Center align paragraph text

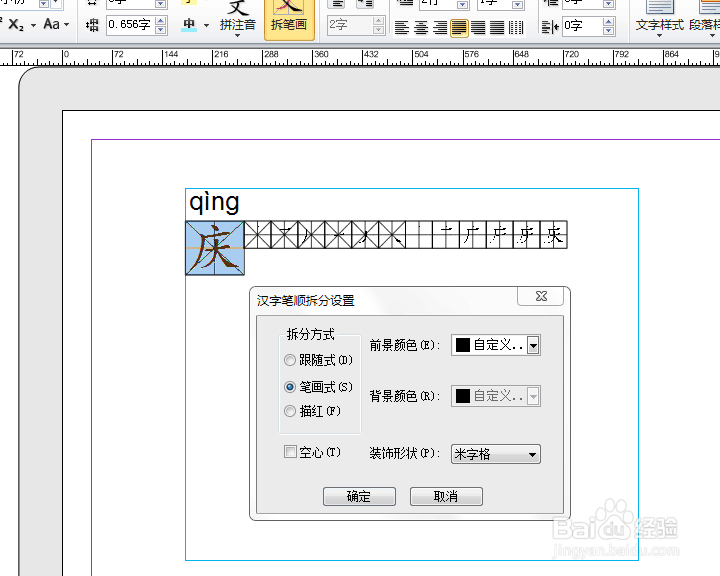[x=421, y=28]
